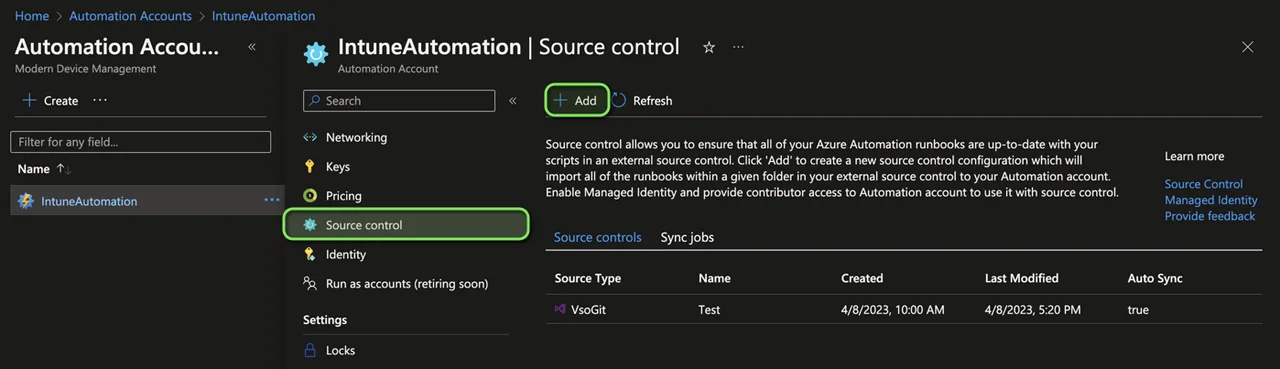Click the Source Type column header
Image resolution: width=1280 pixels, height=369 pixels.
[x=588, y=278]
